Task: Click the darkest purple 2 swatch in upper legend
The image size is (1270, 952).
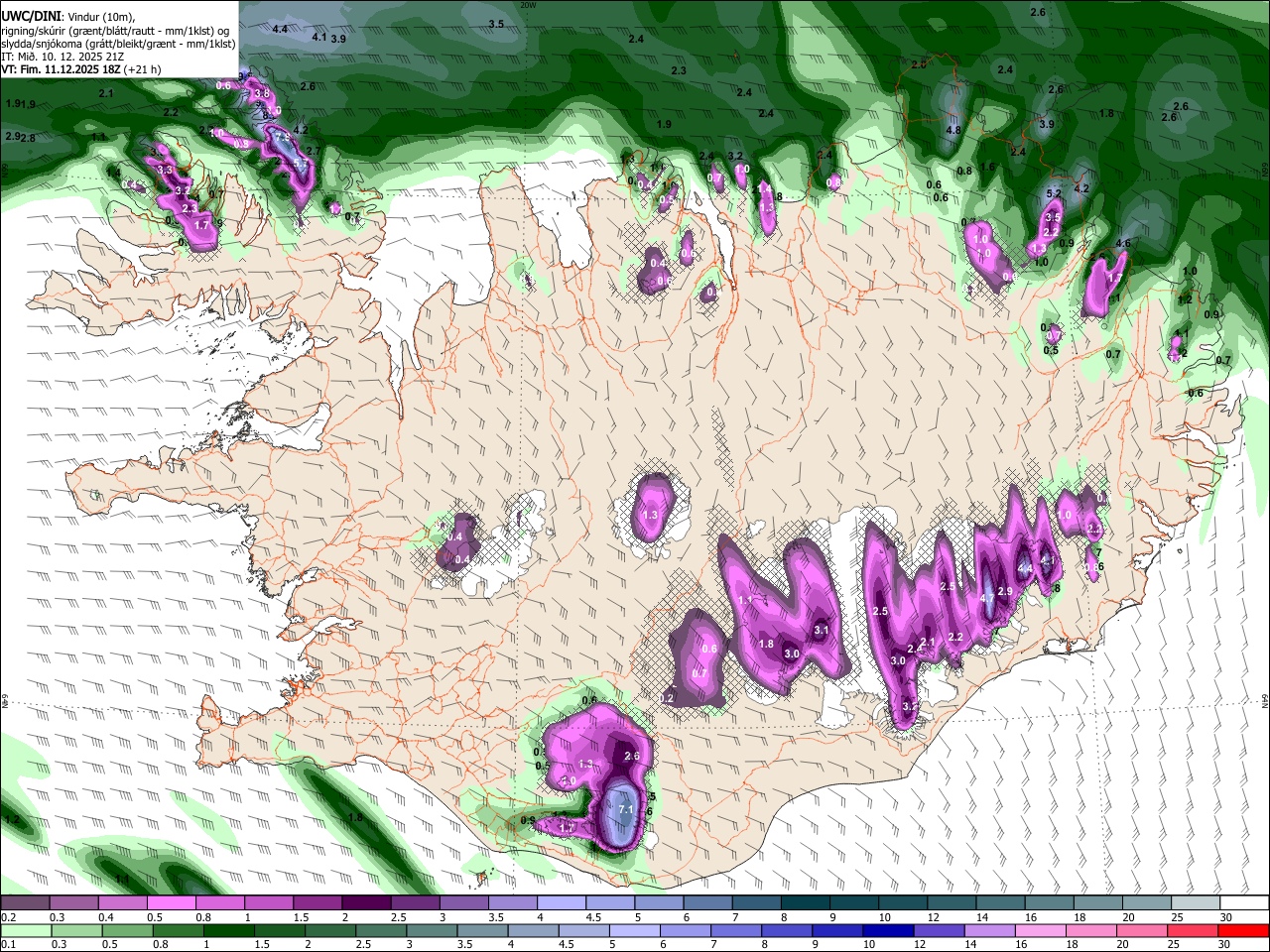Action: pyautogui.click(x=365, y=902)
